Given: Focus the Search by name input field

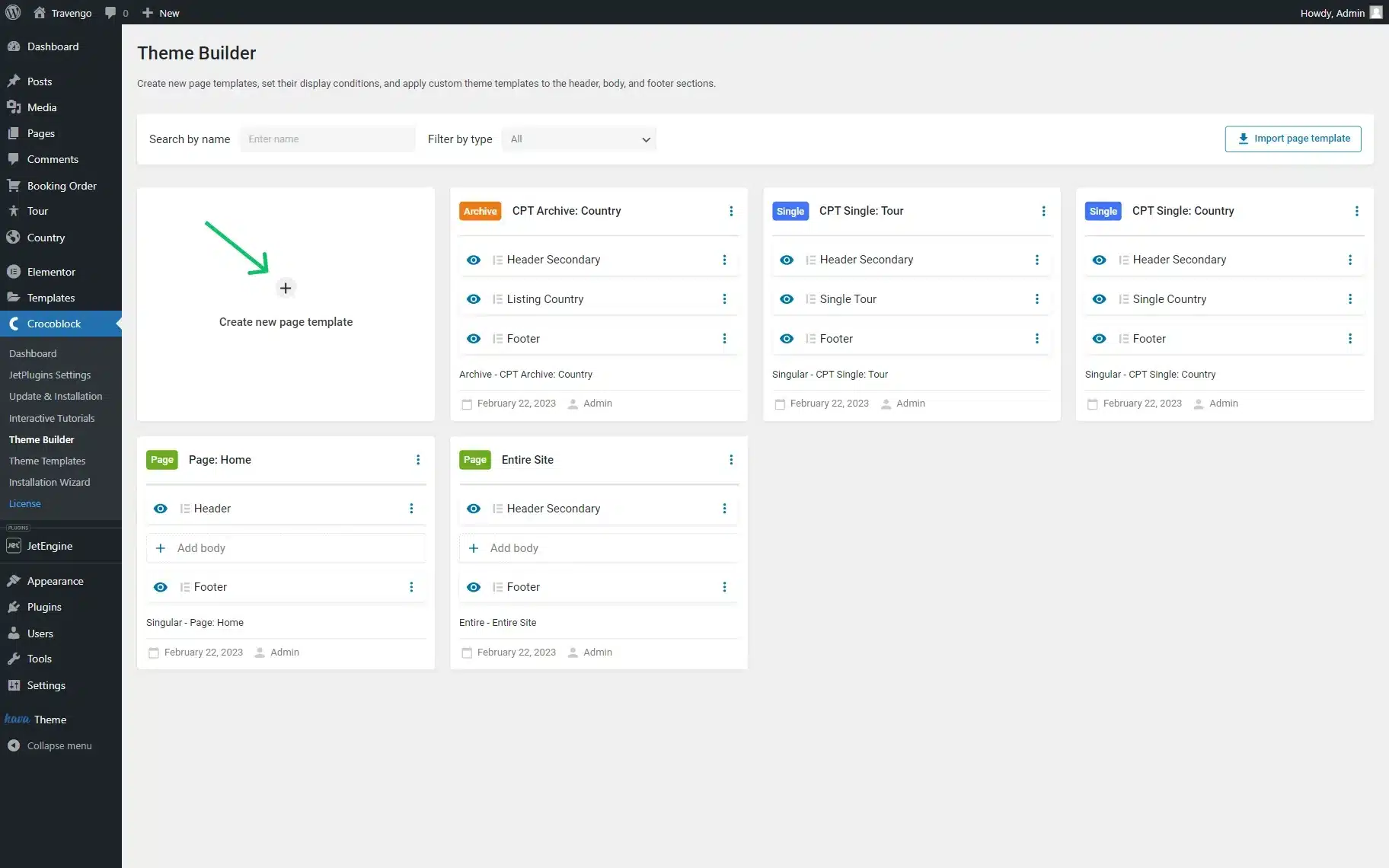Looking at the screenshot, I should click(327, 139).
